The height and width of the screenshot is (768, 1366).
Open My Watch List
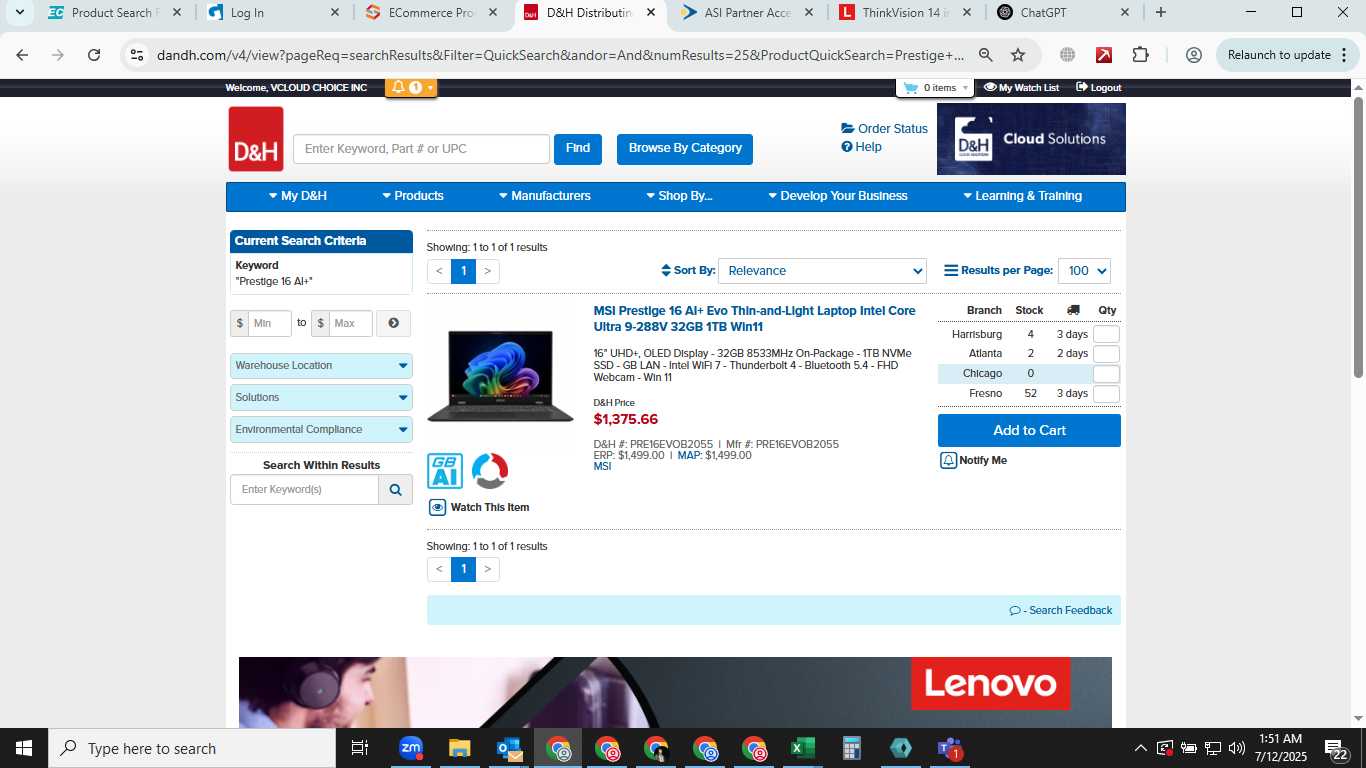pyautogui.click(x=1021, y=88)
